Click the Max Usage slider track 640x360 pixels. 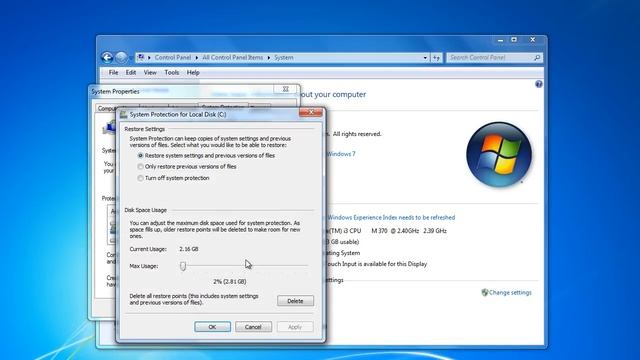pyautogui.click(x=244, y=266)
